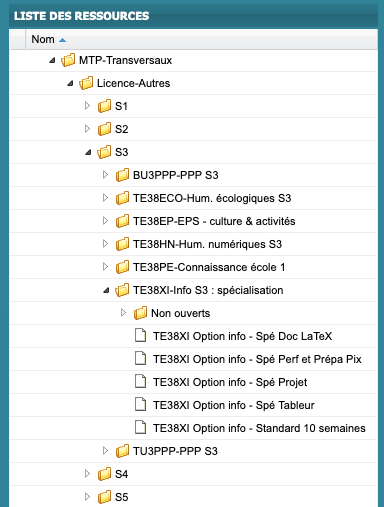Click the Spé Perf et Prépa Pix document icon

click(x=140, y=359)
